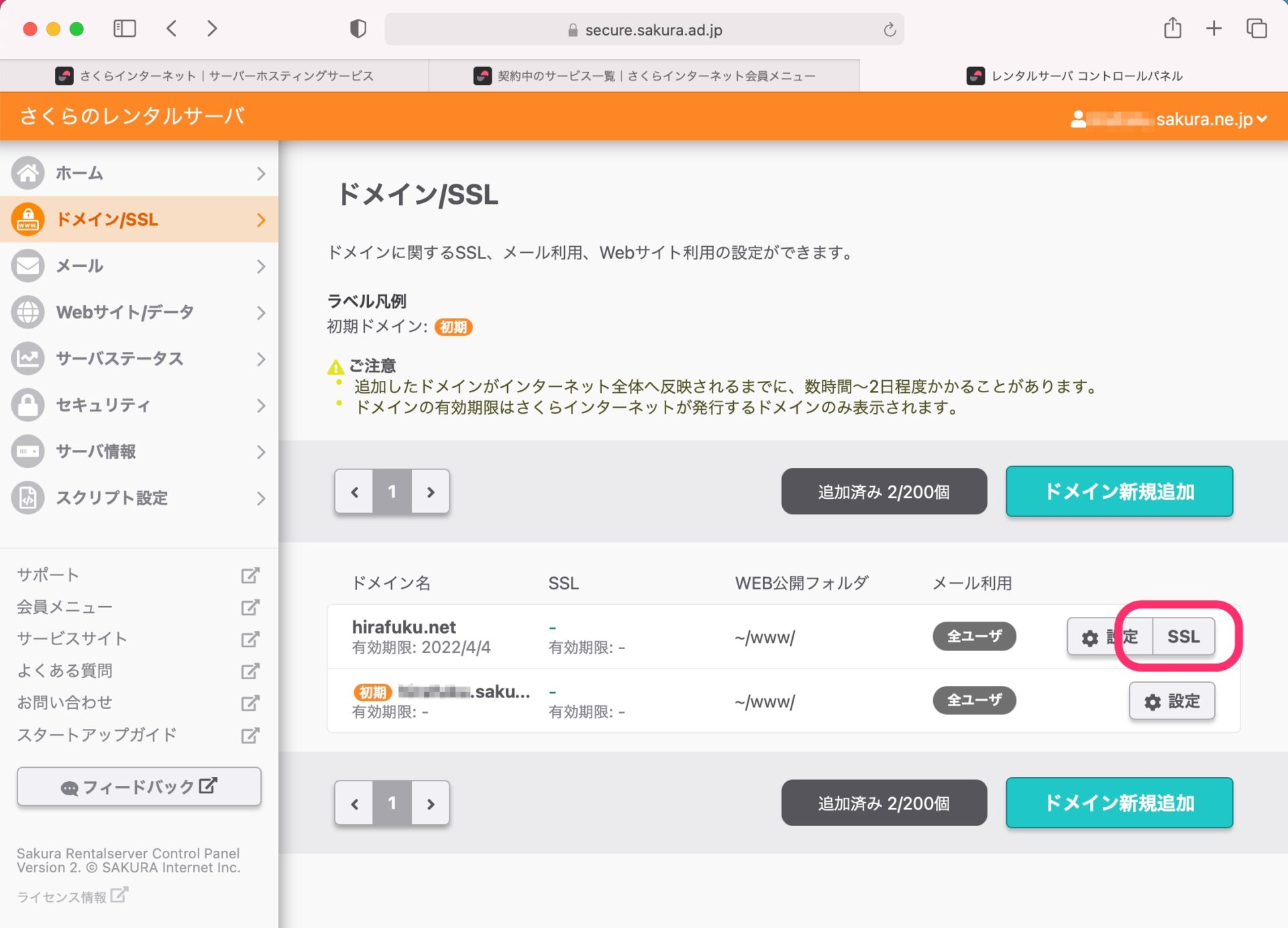Click the Web site/data globe icon
1288x928 pixels.
point(28,312)
